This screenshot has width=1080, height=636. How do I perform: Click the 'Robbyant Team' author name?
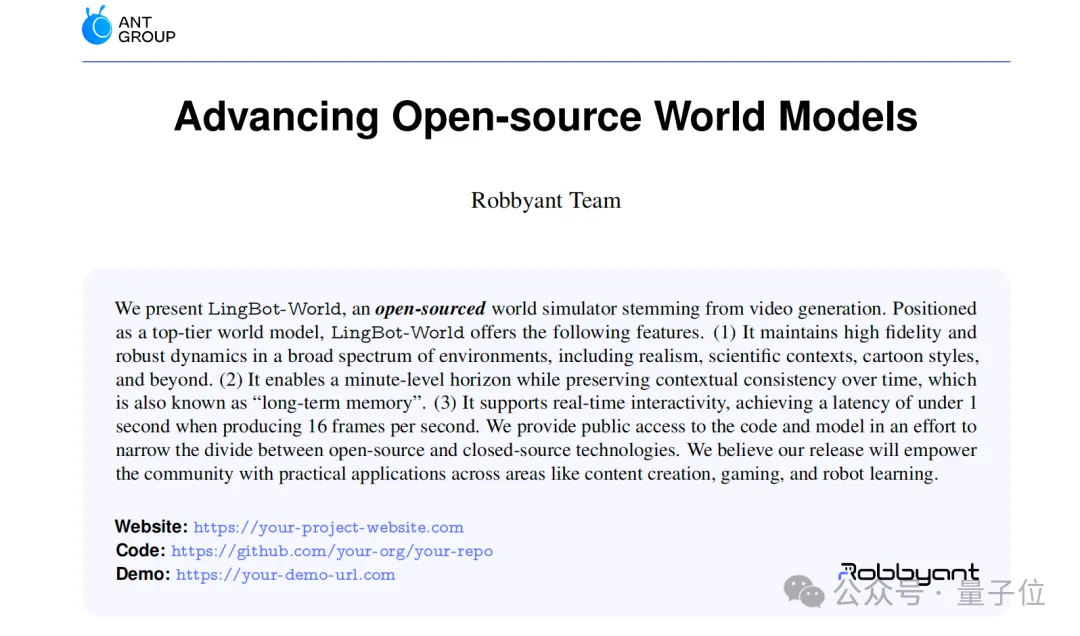pyautogui.click(x=545, y=200)
